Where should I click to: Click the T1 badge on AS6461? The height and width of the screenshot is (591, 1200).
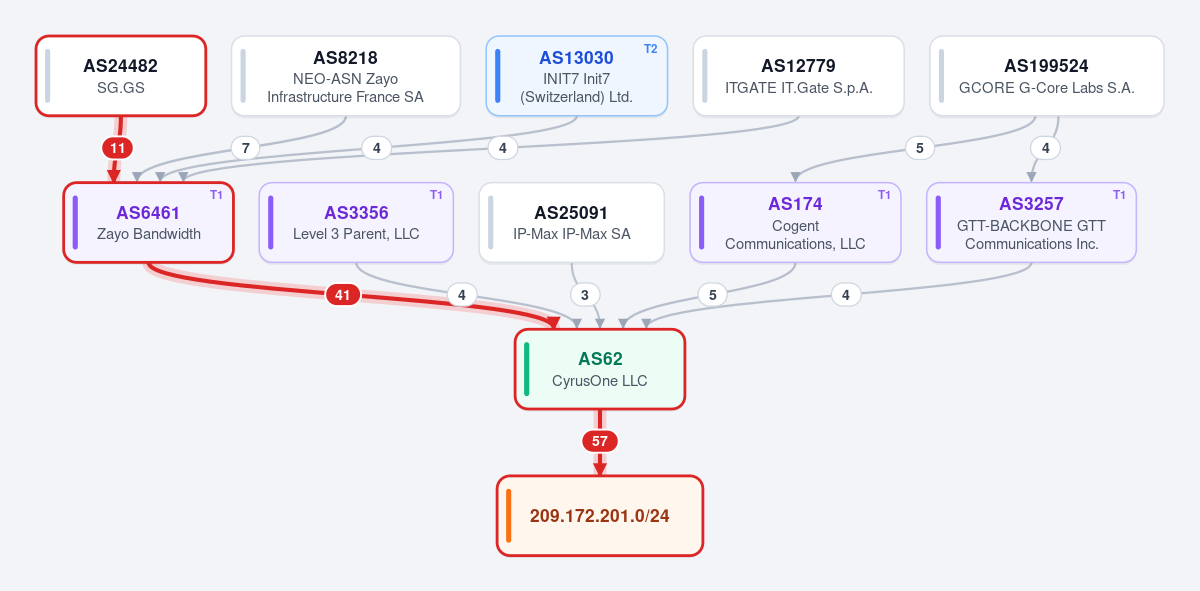tap(216, 195)
